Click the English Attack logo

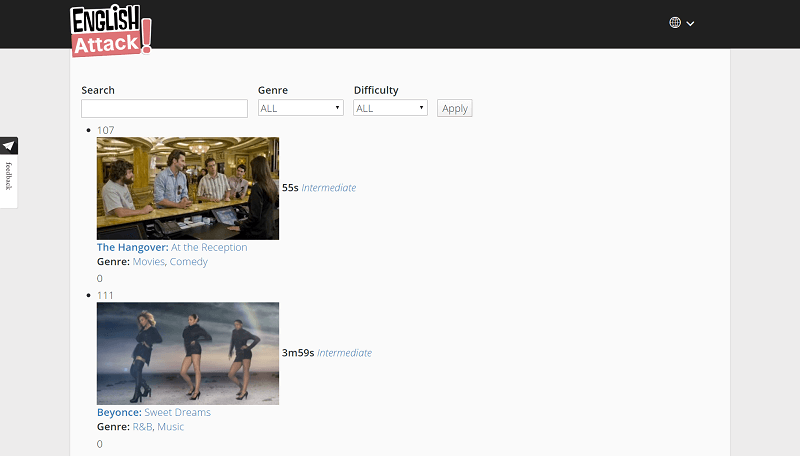[x=111, y=30]
